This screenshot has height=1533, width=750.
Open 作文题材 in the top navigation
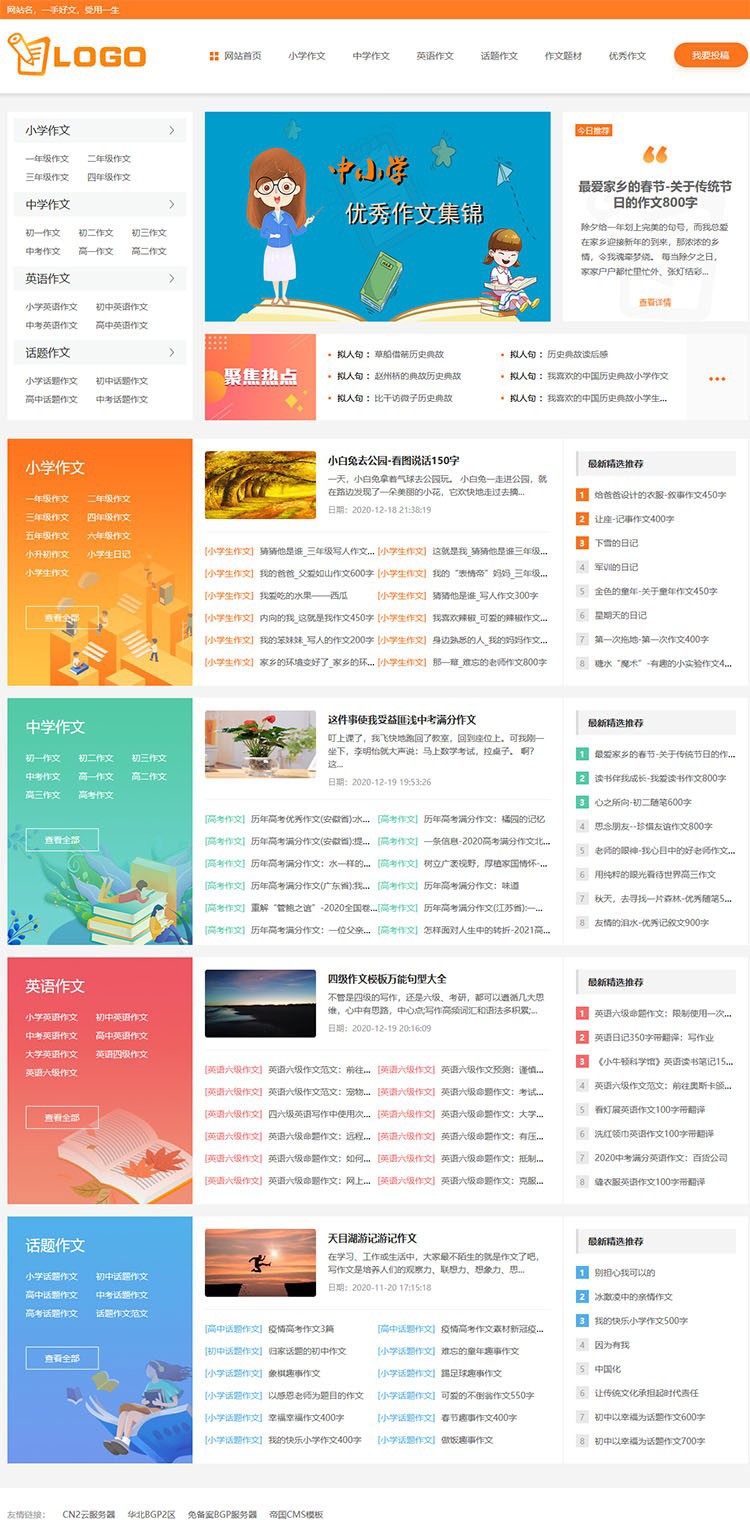[x=563, y=56]
